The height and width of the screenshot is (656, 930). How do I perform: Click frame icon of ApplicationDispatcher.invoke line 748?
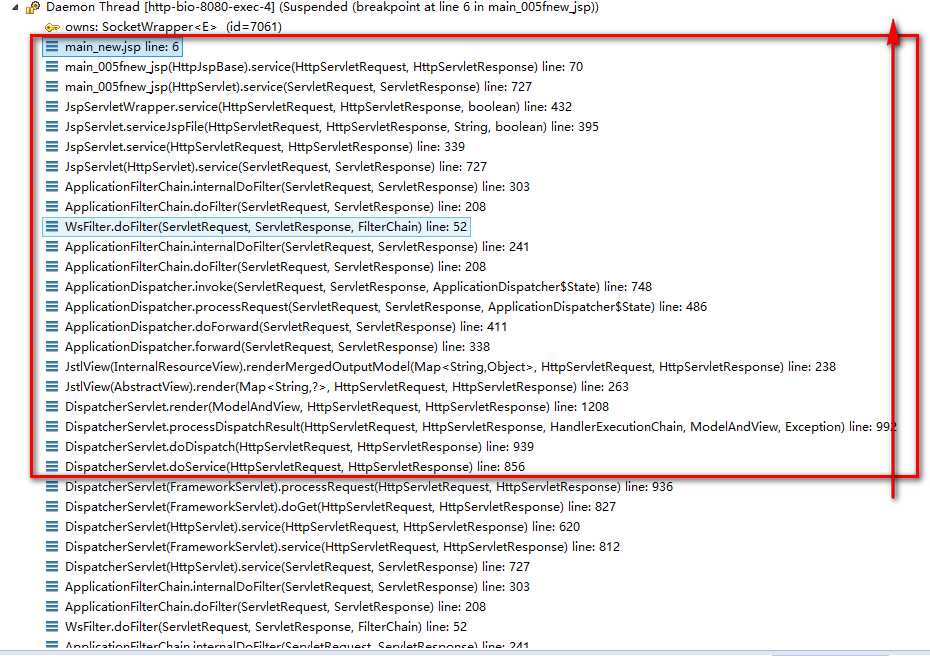pyautogui.click(x=52, y=286)
